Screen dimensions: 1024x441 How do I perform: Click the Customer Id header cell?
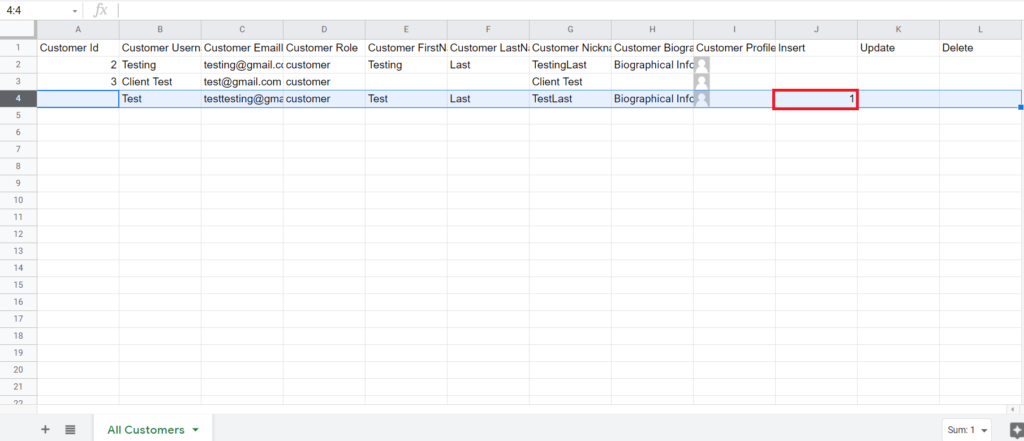(x=78, y=48)
